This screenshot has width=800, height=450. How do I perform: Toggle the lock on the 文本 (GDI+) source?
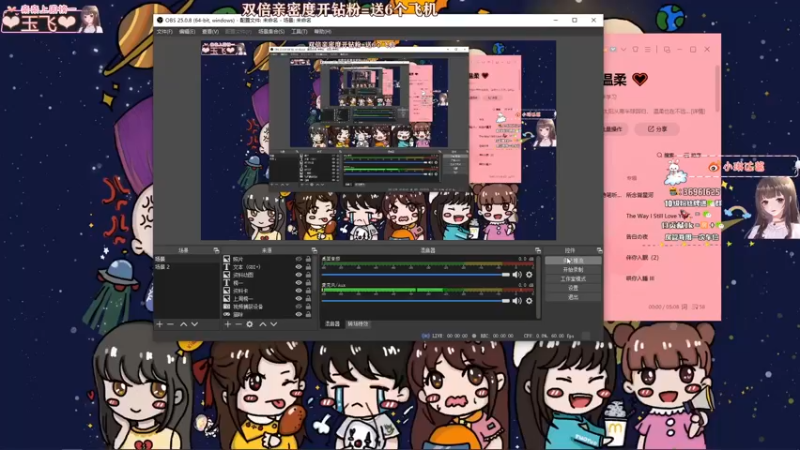point(308,267)
